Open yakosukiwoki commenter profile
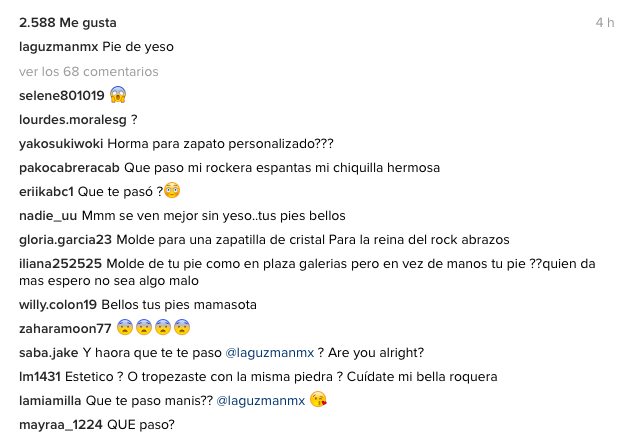 coord(61,144)
